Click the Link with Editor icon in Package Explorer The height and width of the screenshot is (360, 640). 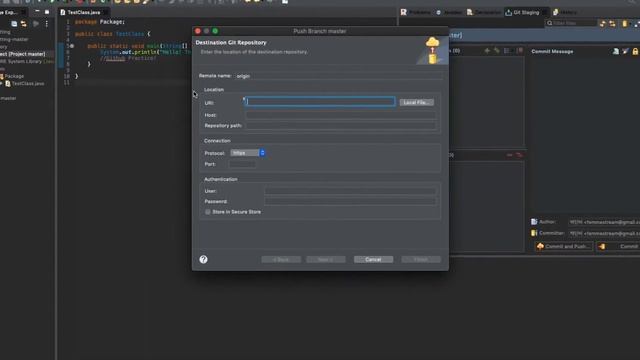(x=24, y=24)
